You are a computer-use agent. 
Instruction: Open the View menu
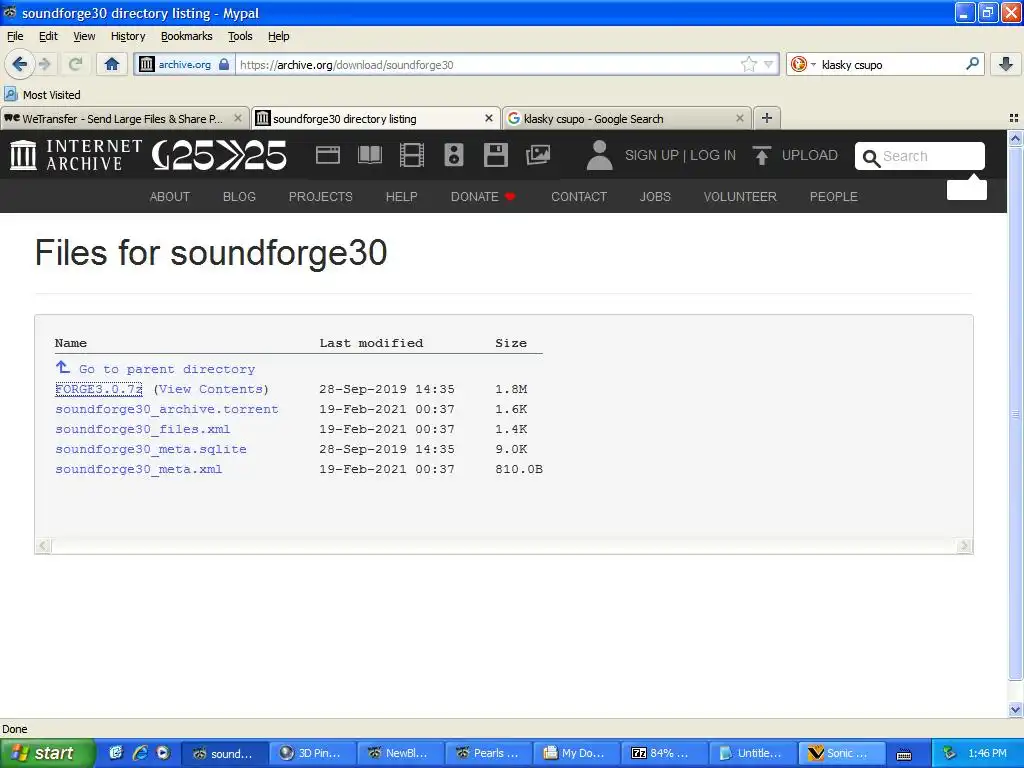point(84,36)
